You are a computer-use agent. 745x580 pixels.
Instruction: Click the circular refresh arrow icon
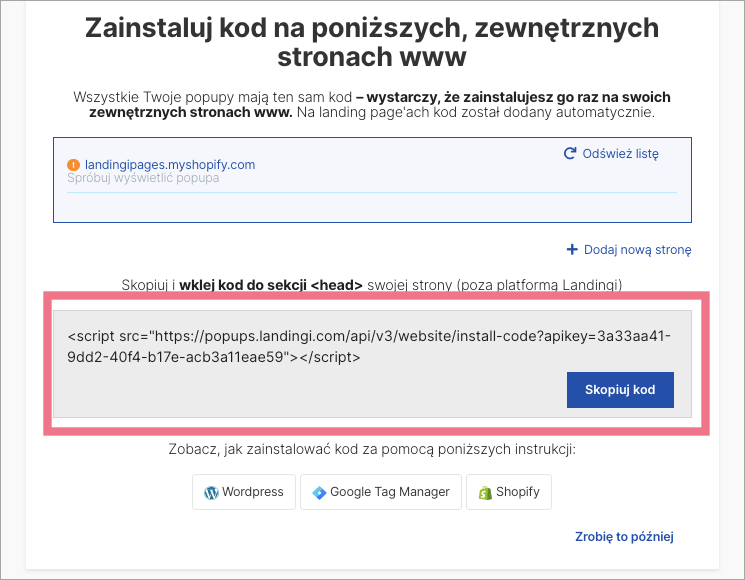point(570,154)
